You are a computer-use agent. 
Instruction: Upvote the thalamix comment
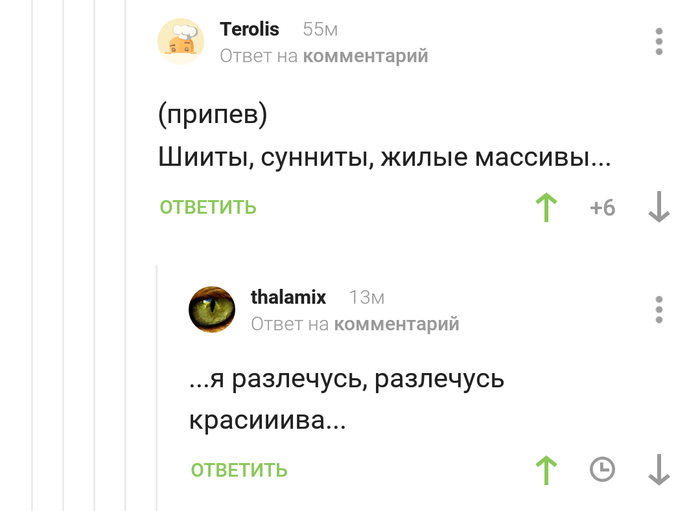click(546, 470)
